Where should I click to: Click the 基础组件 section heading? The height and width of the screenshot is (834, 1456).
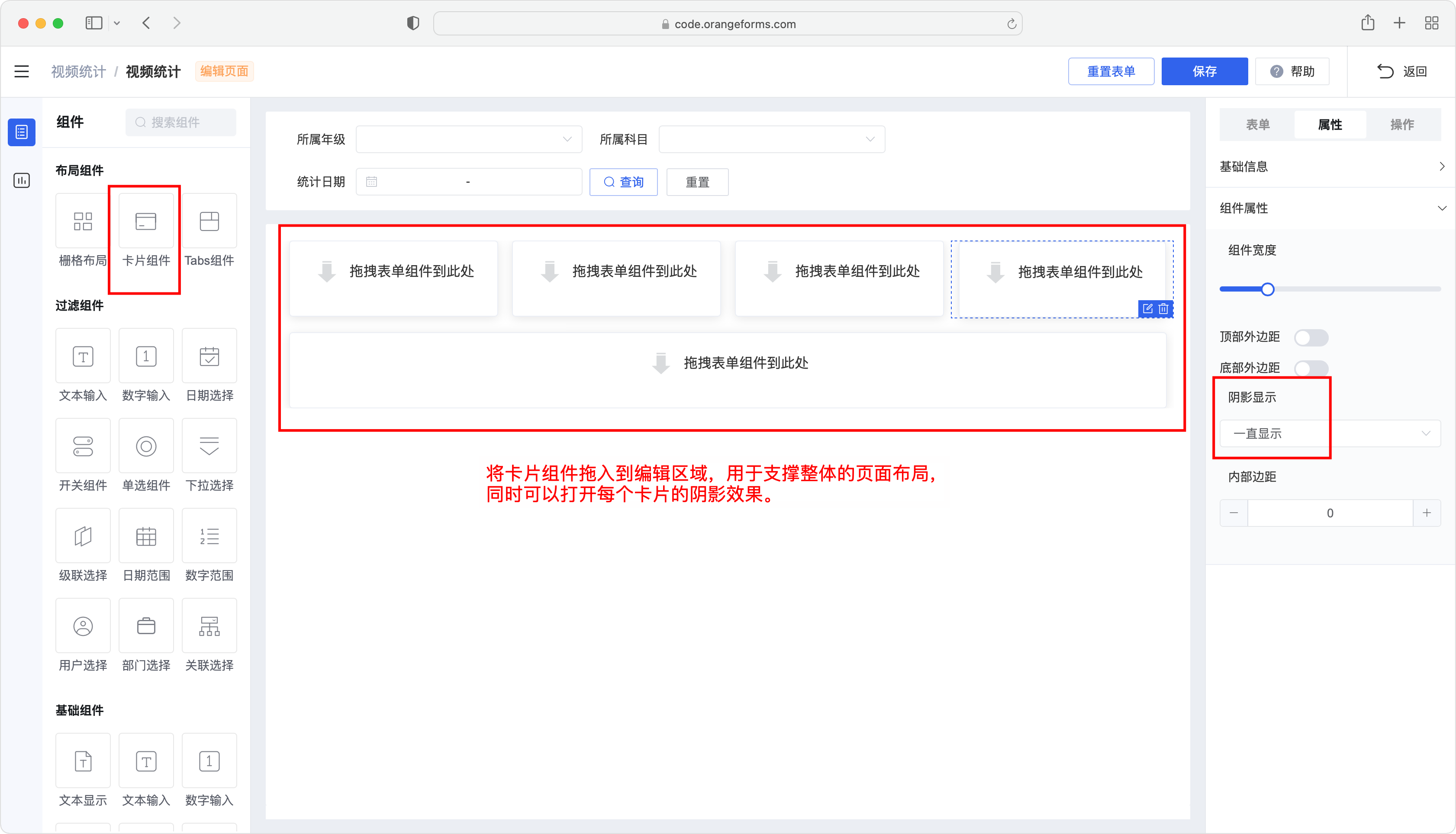coord(80,710)
